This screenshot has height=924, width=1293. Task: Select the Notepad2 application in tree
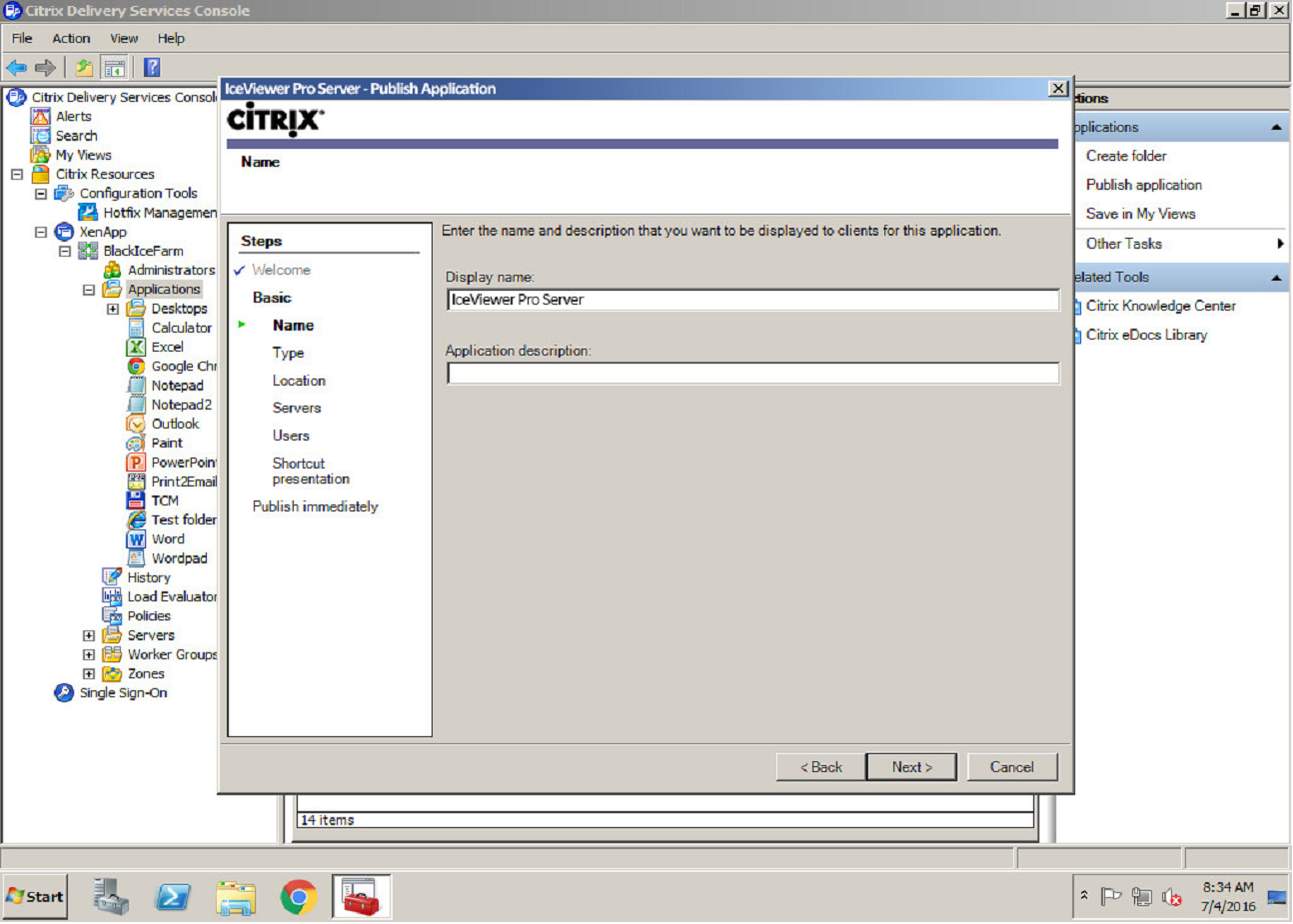click(x=182, y=405)
